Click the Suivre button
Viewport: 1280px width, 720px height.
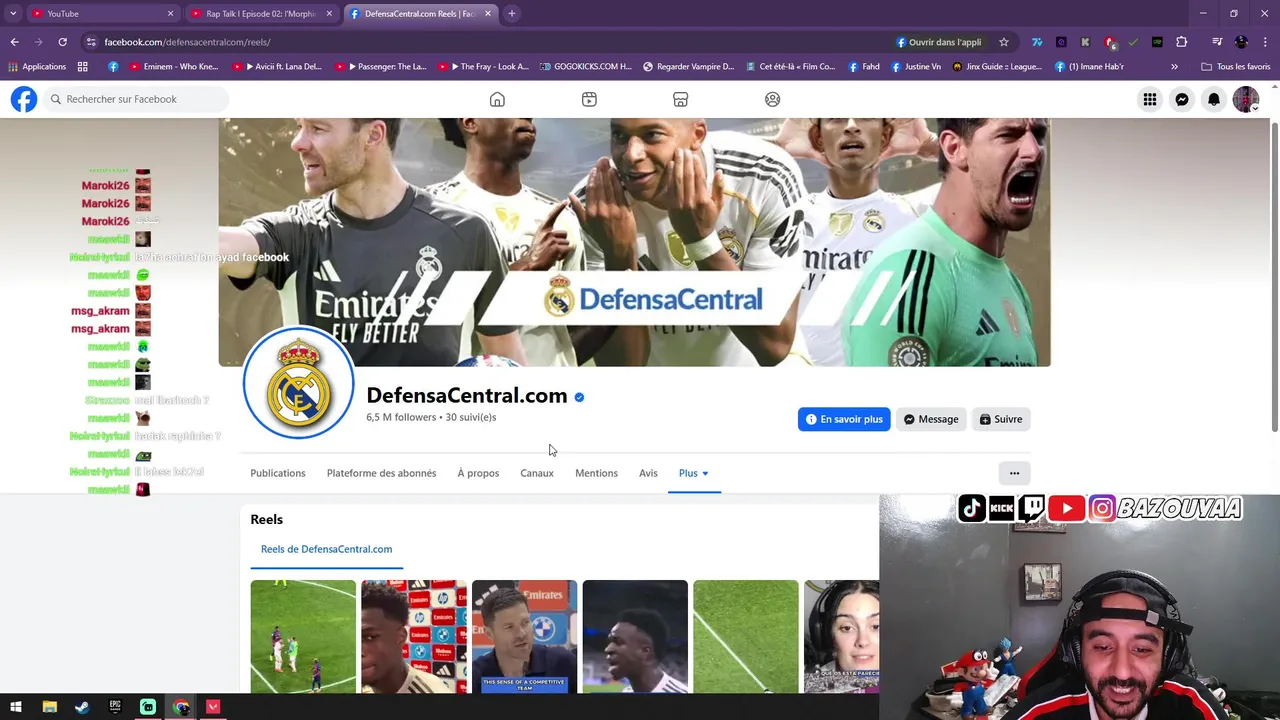coord(1001,419)
